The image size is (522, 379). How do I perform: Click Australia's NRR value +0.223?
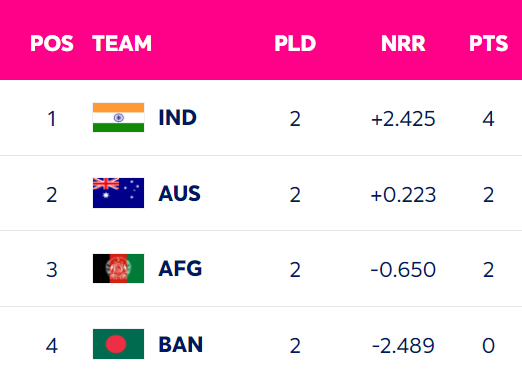[403, 195]
